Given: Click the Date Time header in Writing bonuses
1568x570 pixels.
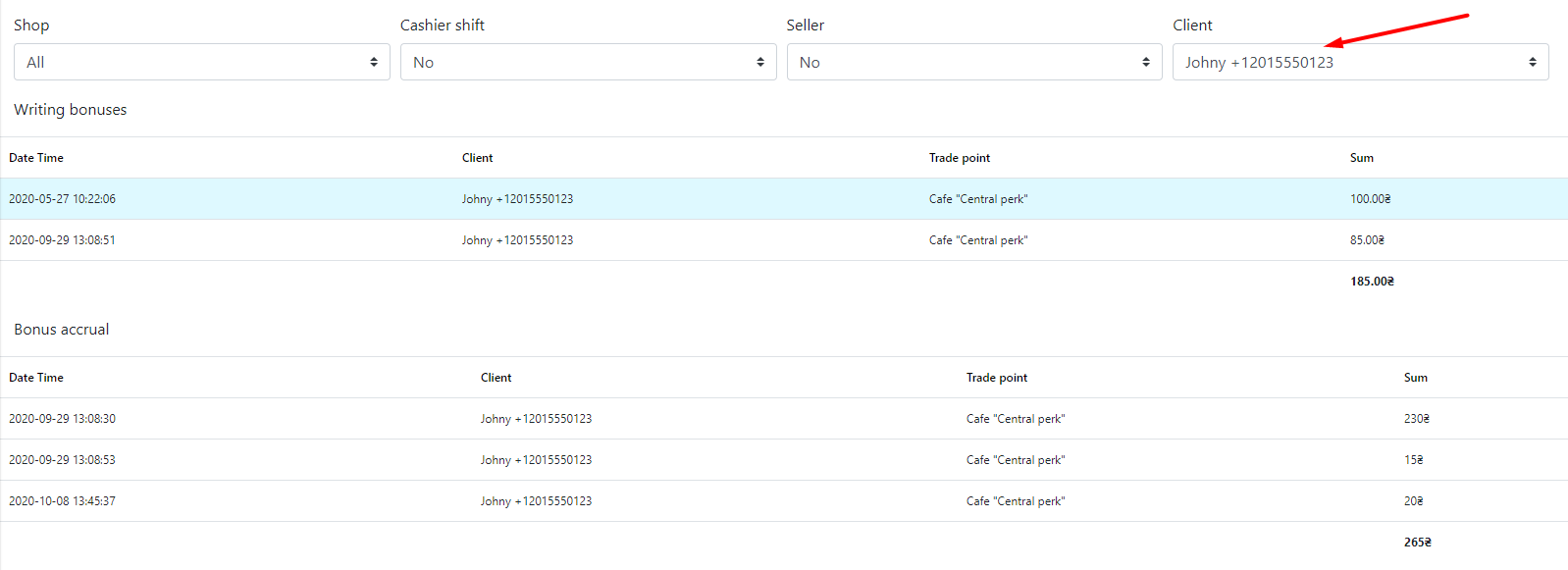Looking at the screenshot, I should pos(36,158).
